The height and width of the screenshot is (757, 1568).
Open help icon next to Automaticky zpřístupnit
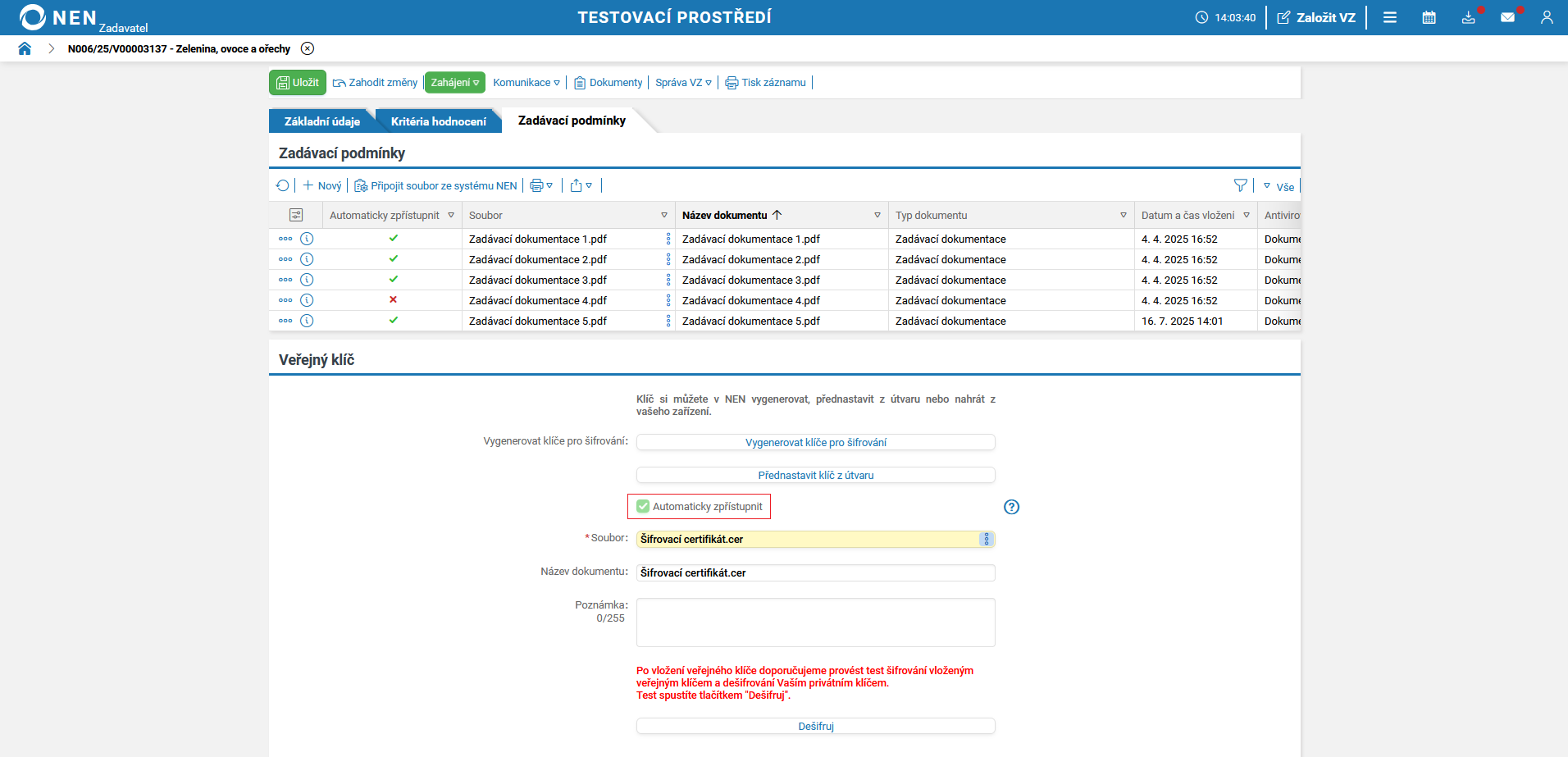[x=1012, y=507]
